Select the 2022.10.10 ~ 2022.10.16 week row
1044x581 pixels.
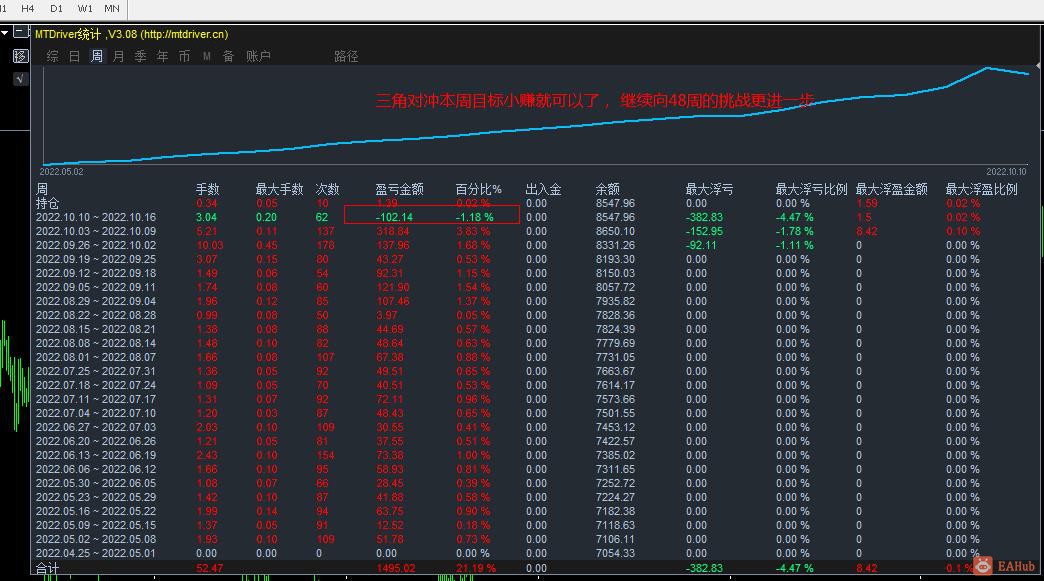click(x=96, y=217)
